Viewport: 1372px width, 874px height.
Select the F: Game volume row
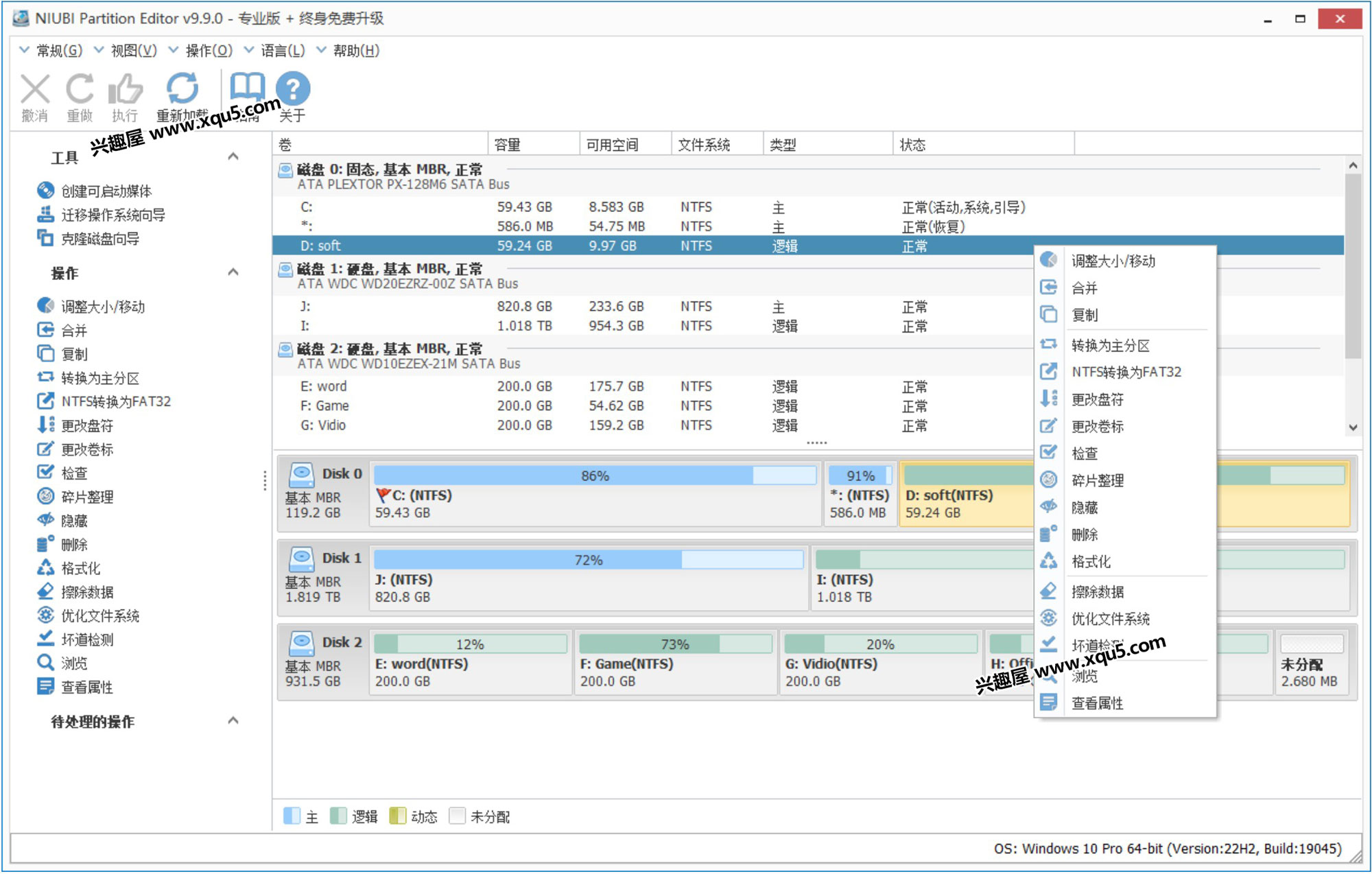(808, 406)
